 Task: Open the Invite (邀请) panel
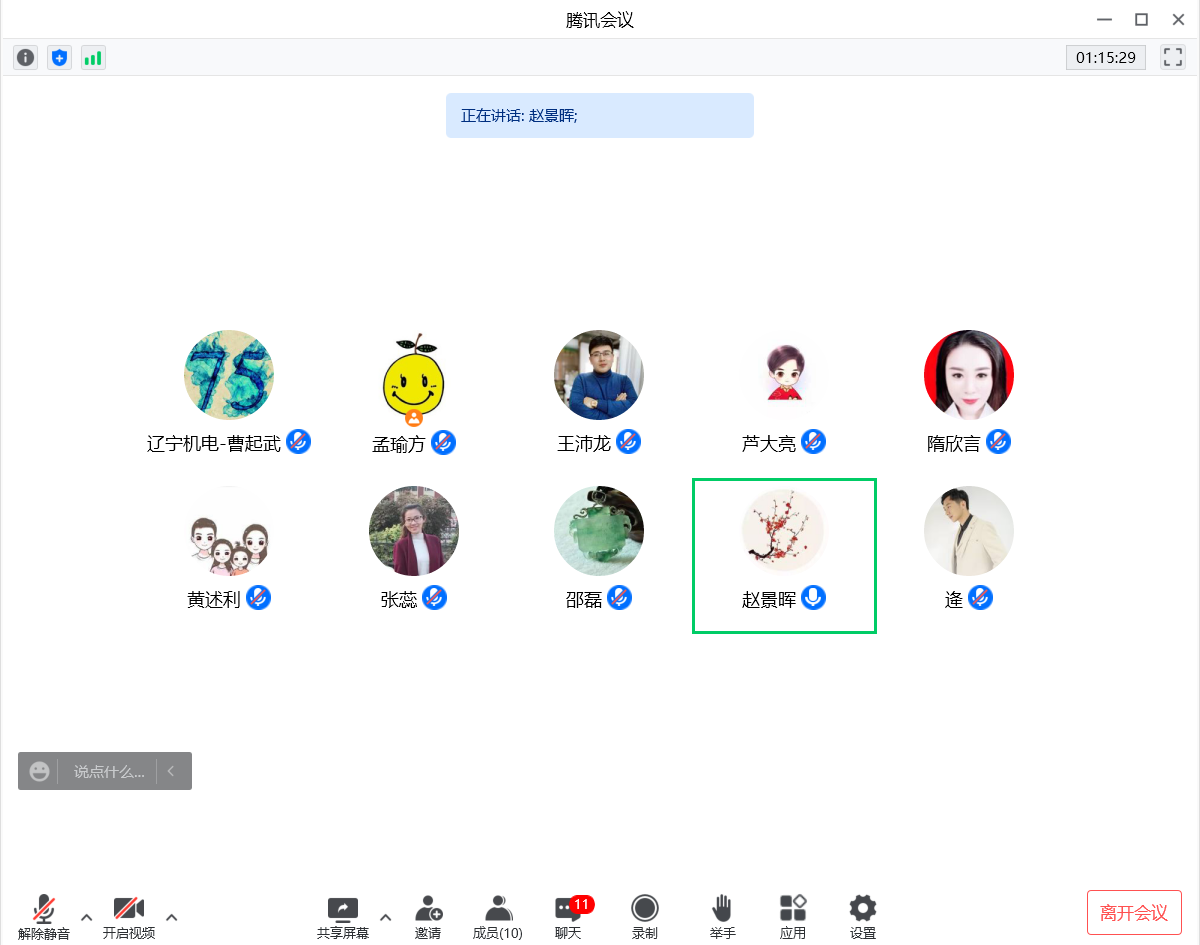pyautogui.click(x=428, y=916)
